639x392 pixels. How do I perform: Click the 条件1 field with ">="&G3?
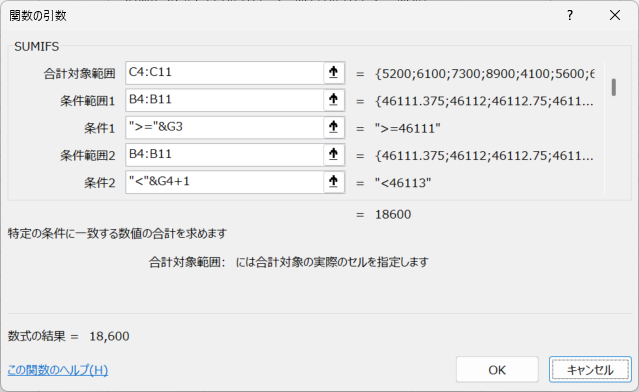pyautogui.click(x=225, y=128)
